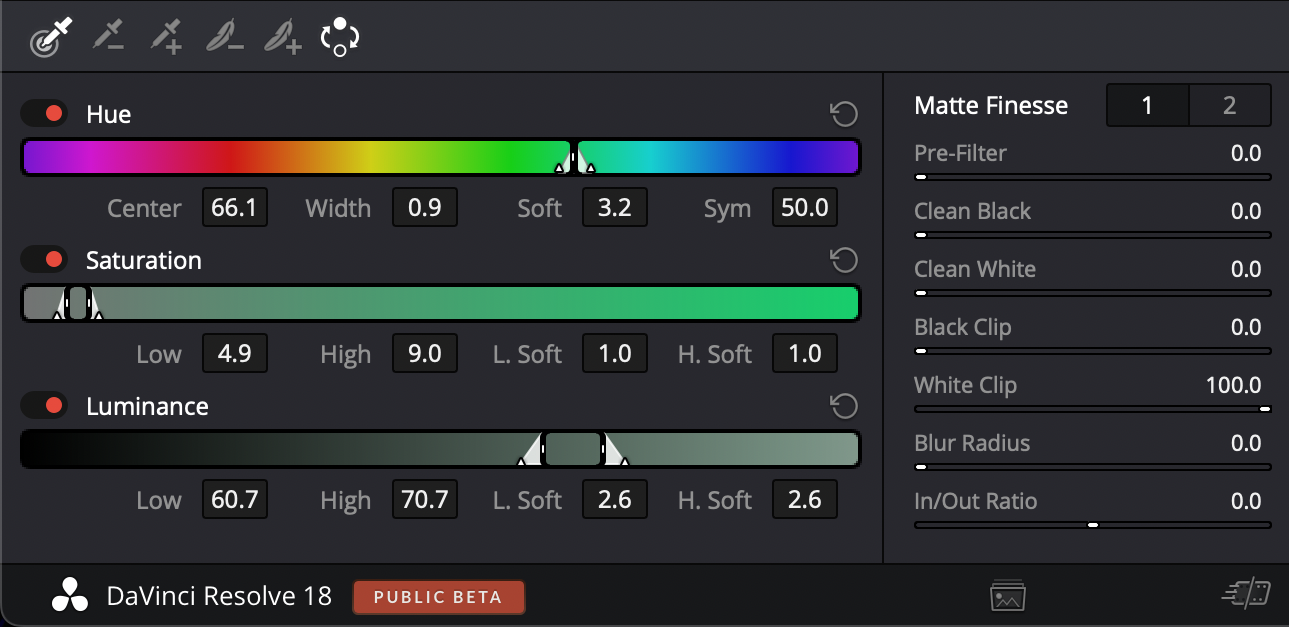The width and height of the screenshot is (1289, 627).
Task: Click the Clean White value 0.0
Action: pos(1246,269)
